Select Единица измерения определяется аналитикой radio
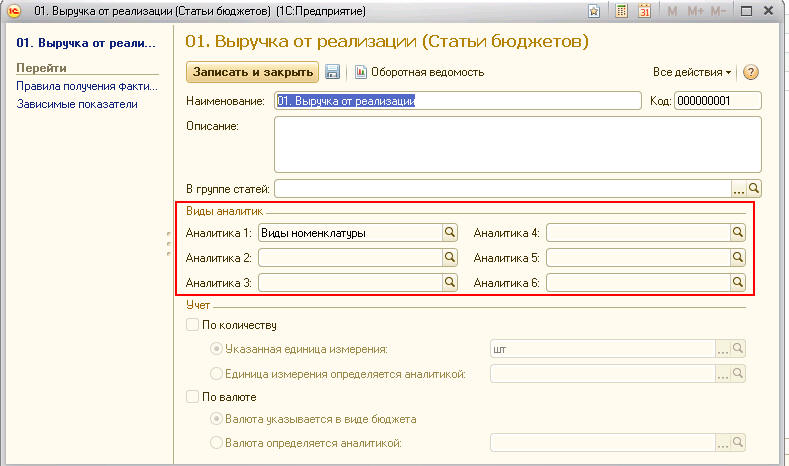This screenshot has height=466, width=789. point(216,374)
